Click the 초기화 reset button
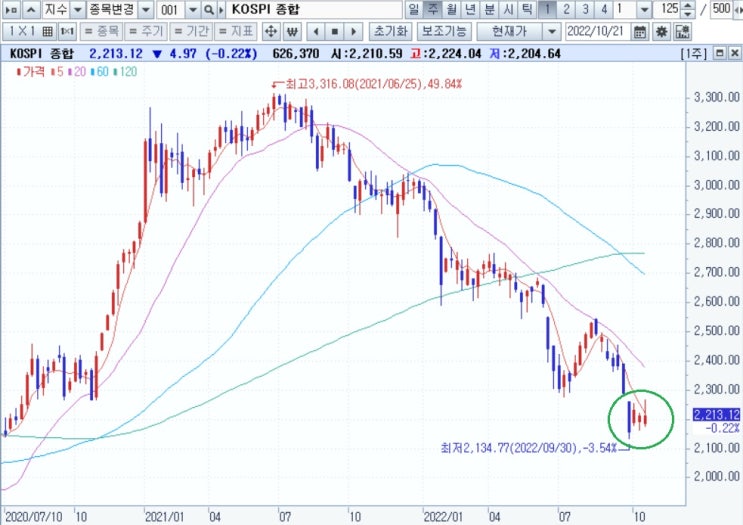This screenshot has width=743, height=525. click(x=390, y=32)
